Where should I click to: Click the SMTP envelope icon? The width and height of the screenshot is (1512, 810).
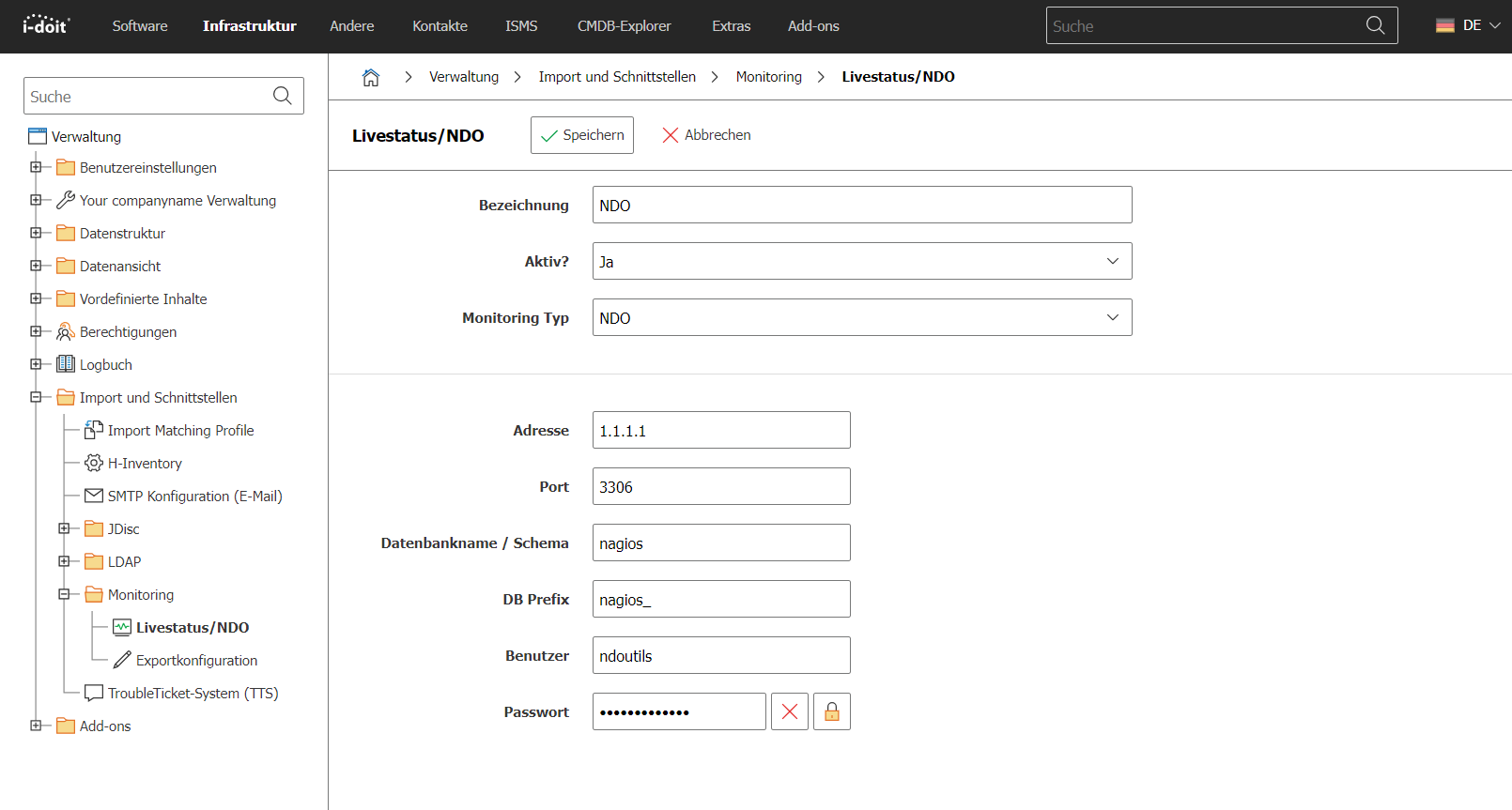94,496
